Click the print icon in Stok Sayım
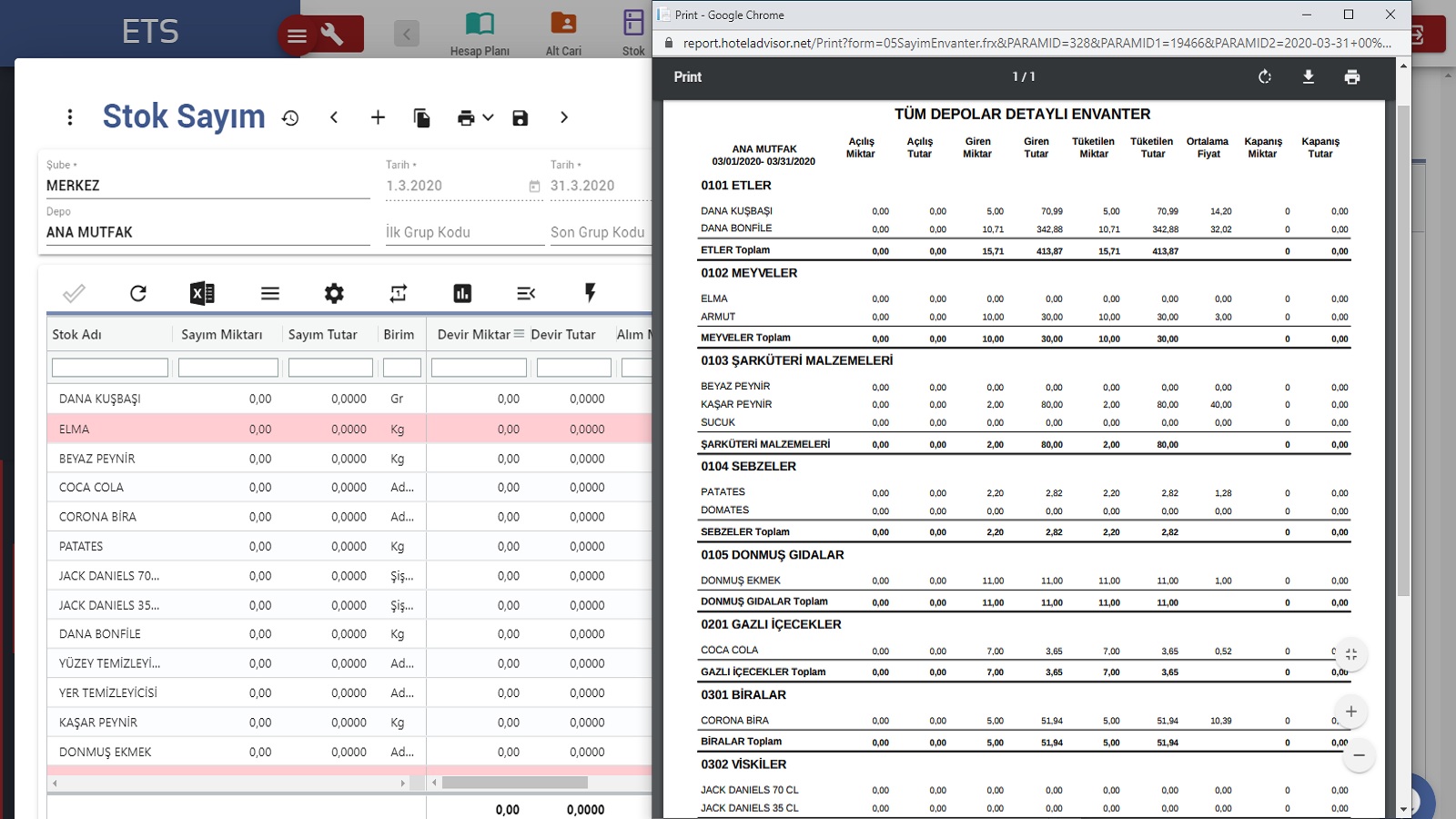Image resolution: width=1456 pixels, height=819 pixels. click(x=466, y=118)
